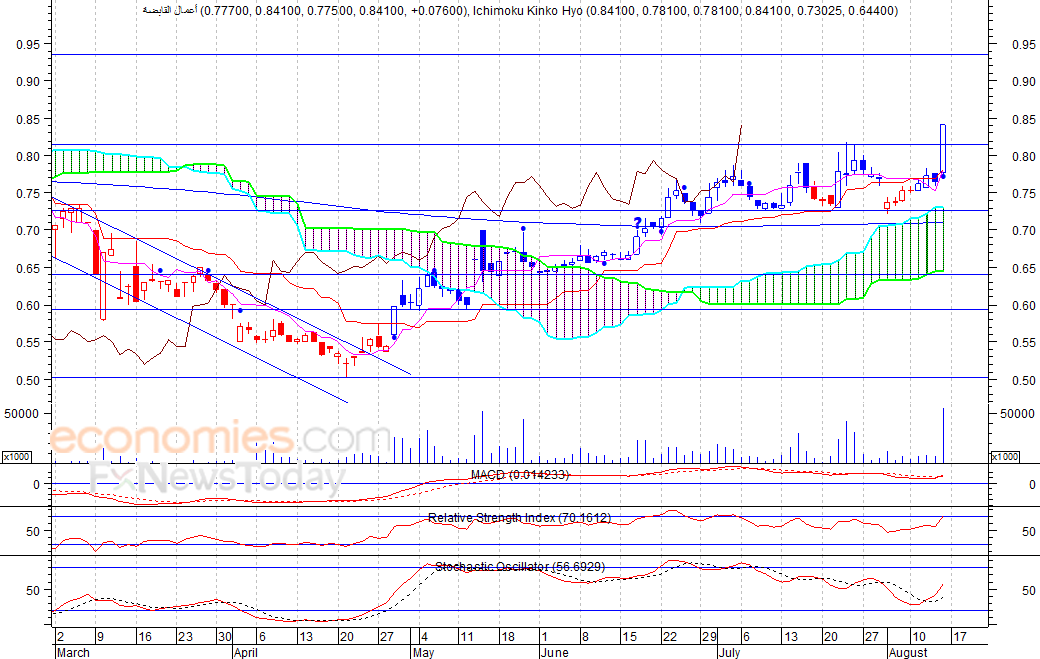1040x659 pixels.
Task: Click the date label 2 under March
Action: pyautogui.click(x=60, y=637)
